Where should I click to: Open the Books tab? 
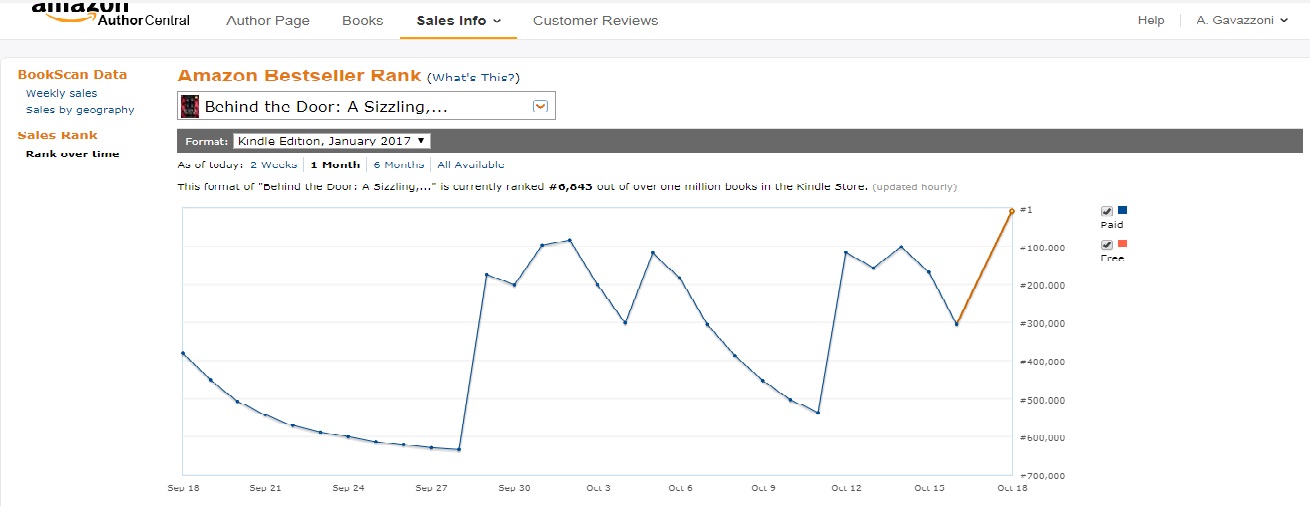[x=362, y=20]
